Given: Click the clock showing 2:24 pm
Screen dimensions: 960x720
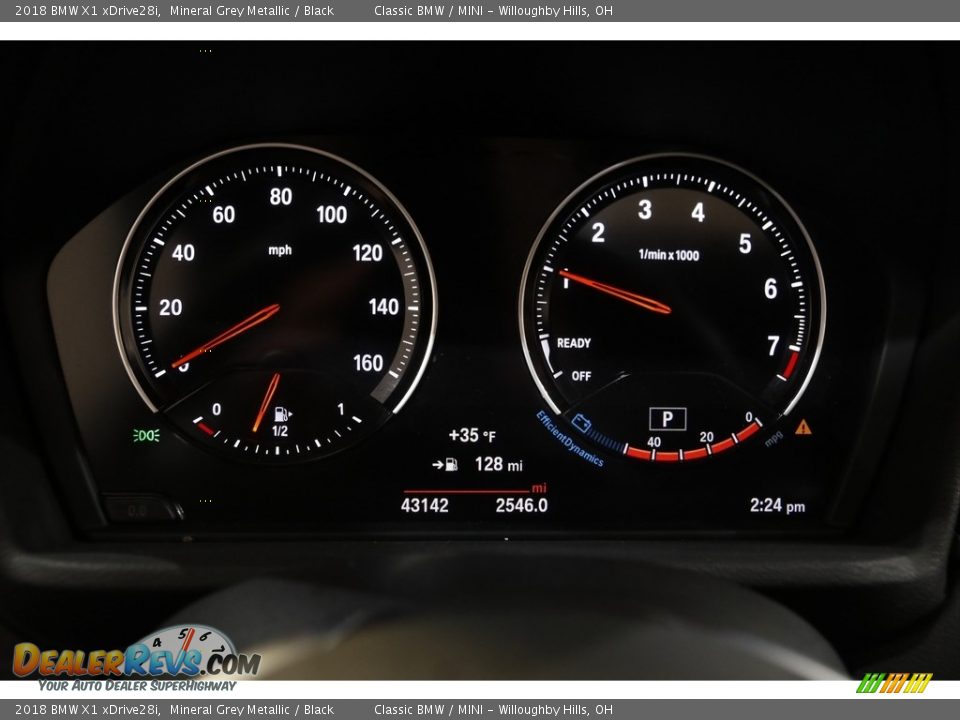Looking at the screenshot, I should tap(777, 506).
